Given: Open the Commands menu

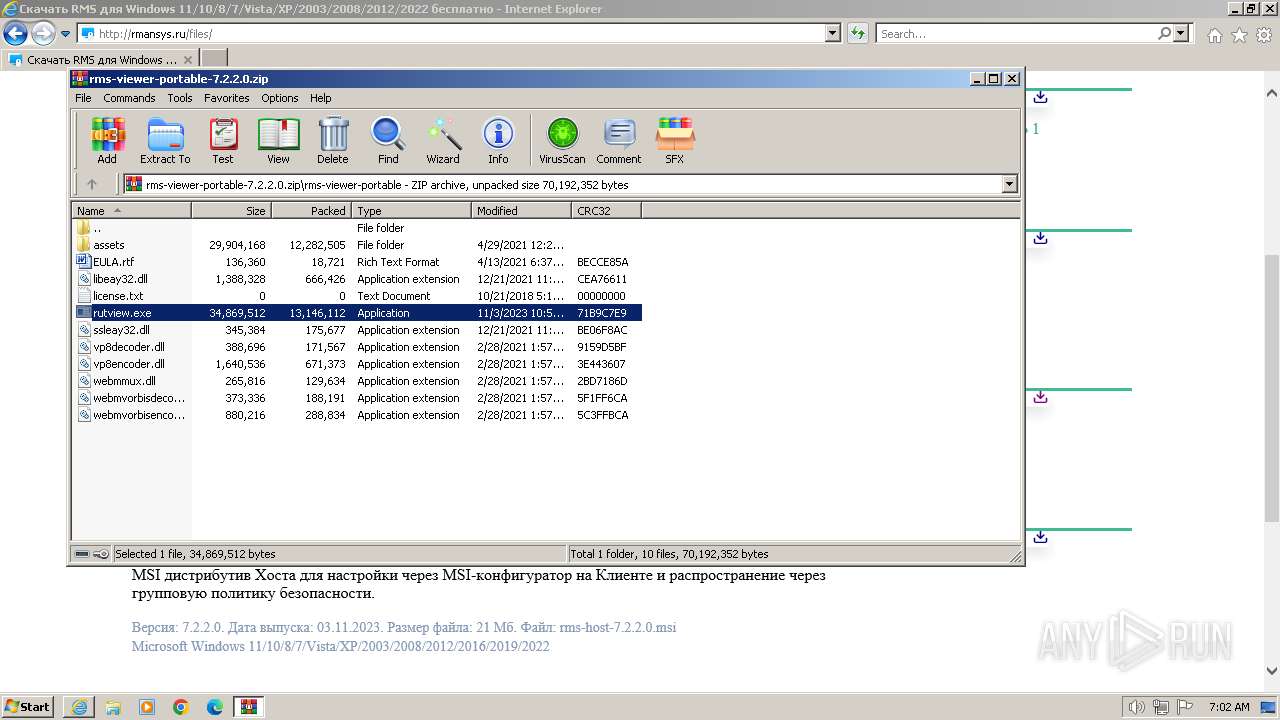Looking at the screenshot, I should tap(129, 98).
